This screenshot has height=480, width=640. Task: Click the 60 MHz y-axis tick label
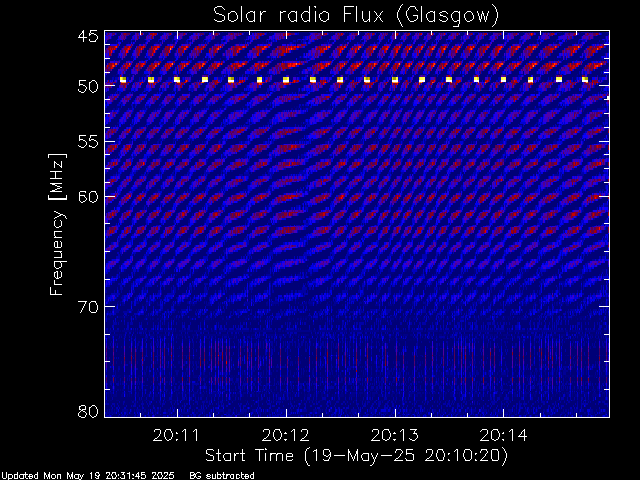87,197
